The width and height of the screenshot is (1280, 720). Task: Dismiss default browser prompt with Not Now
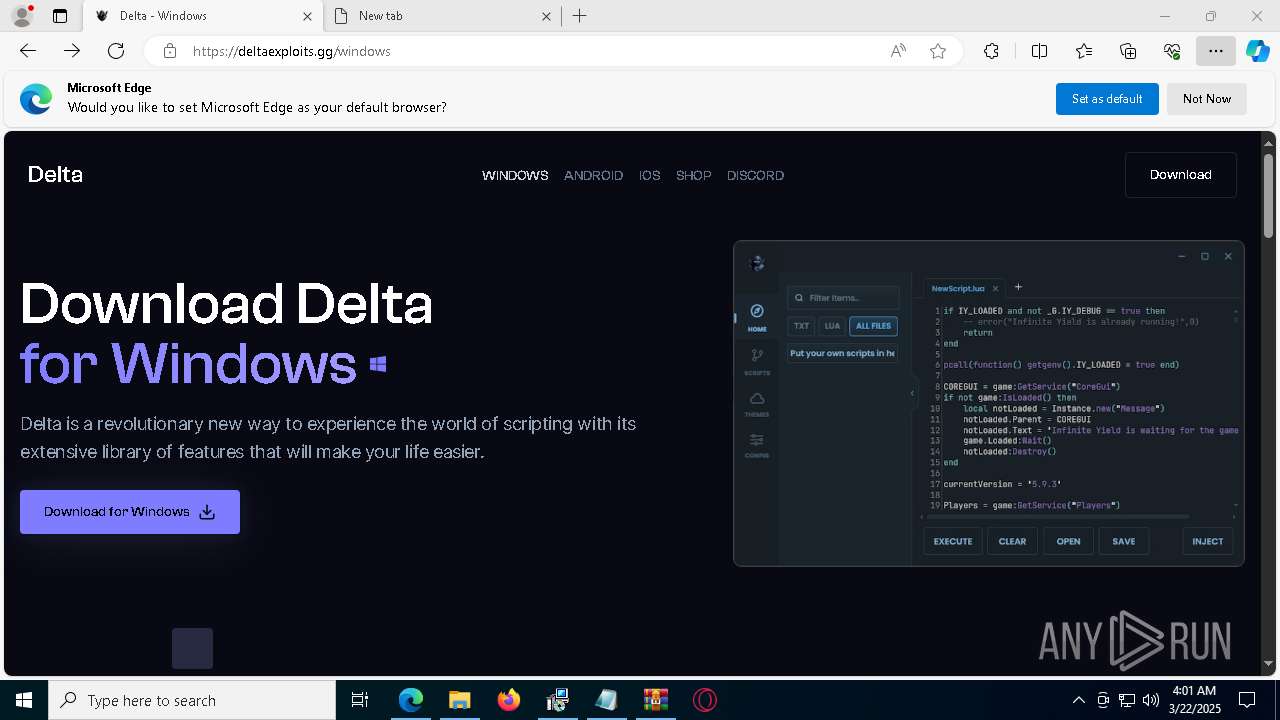coord(1207,99)
